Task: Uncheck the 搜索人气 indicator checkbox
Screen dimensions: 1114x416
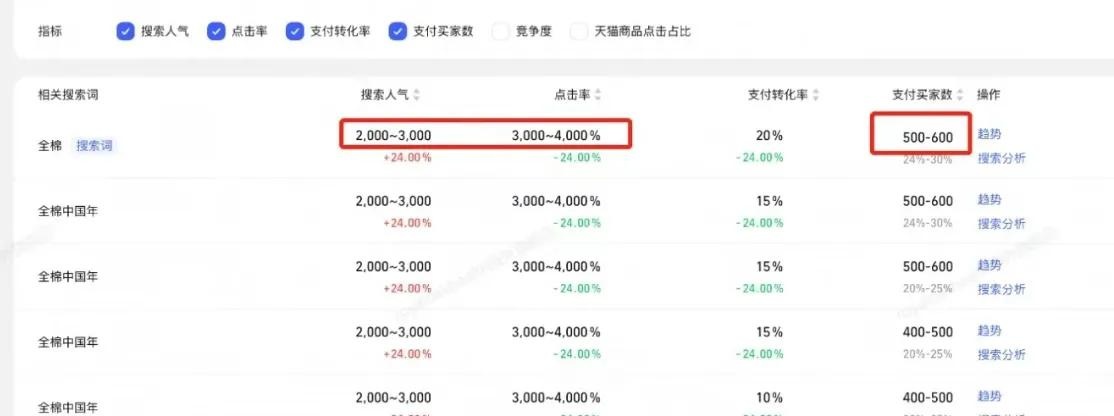Action: [x=125, y=31]
